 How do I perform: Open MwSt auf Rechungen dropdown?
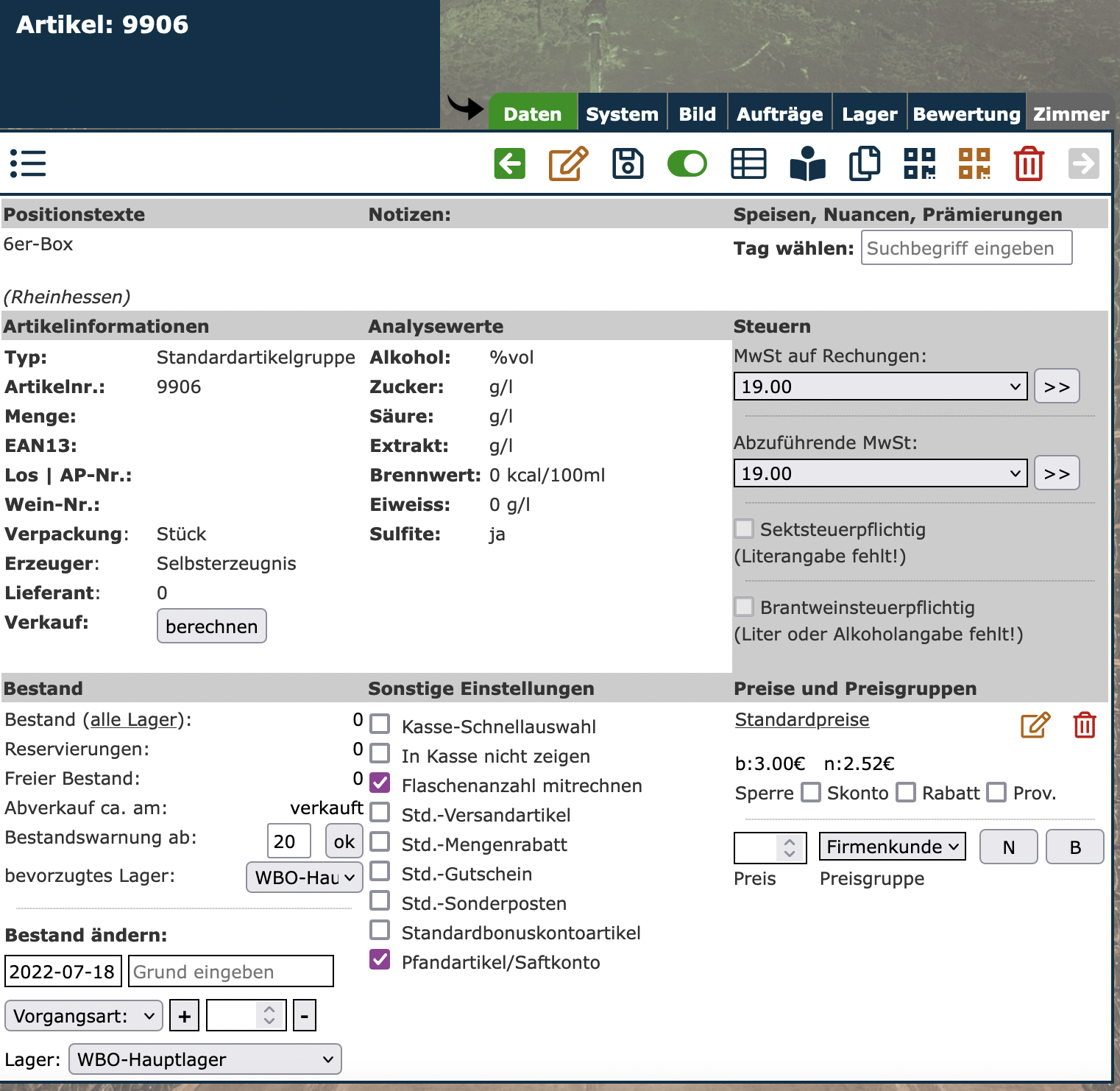pyautogui.click(x=880, y=386)
